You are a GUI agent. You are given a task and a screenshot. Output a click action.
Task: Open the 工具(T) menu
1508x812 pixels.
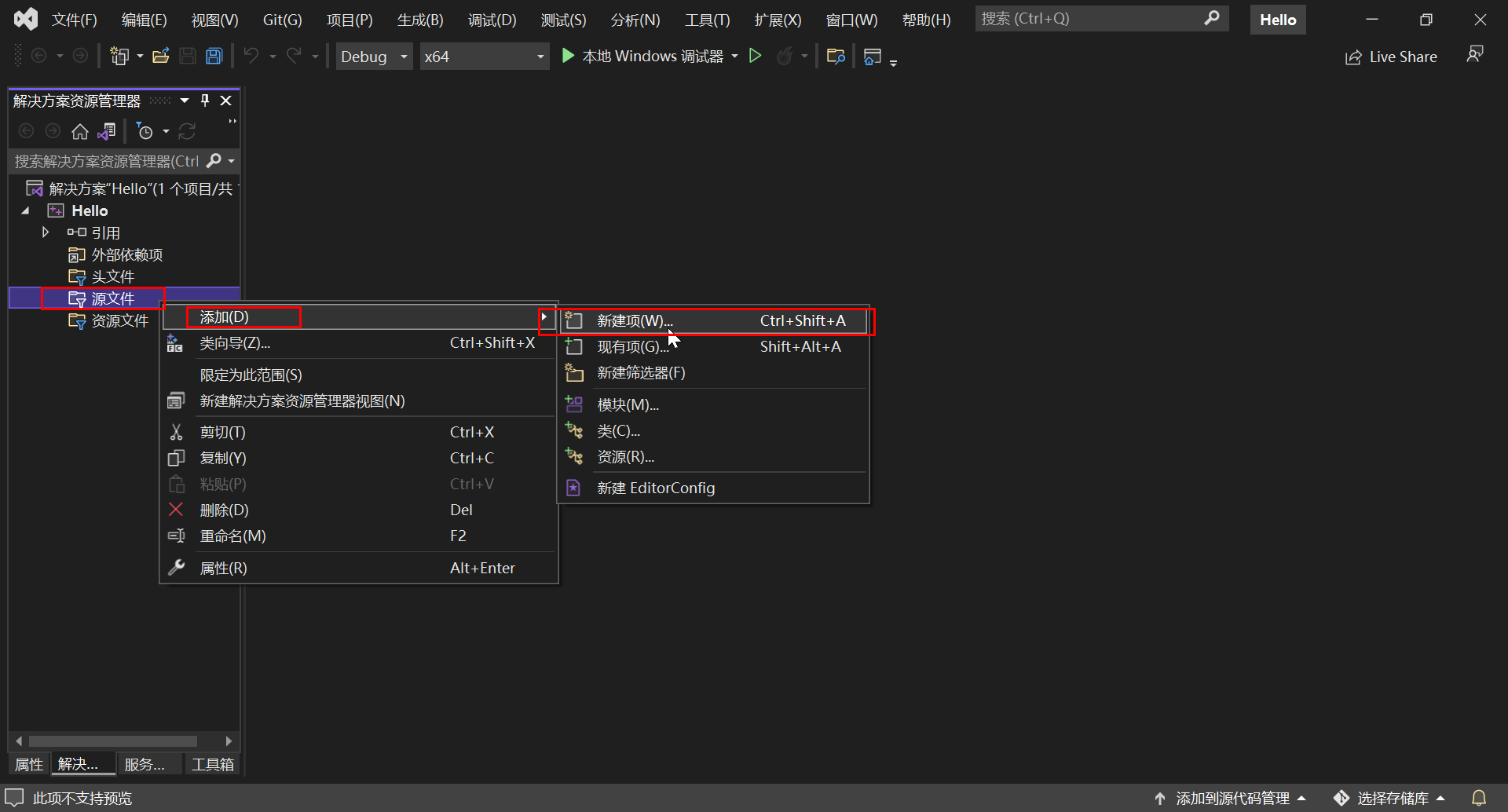coord(707,20)
